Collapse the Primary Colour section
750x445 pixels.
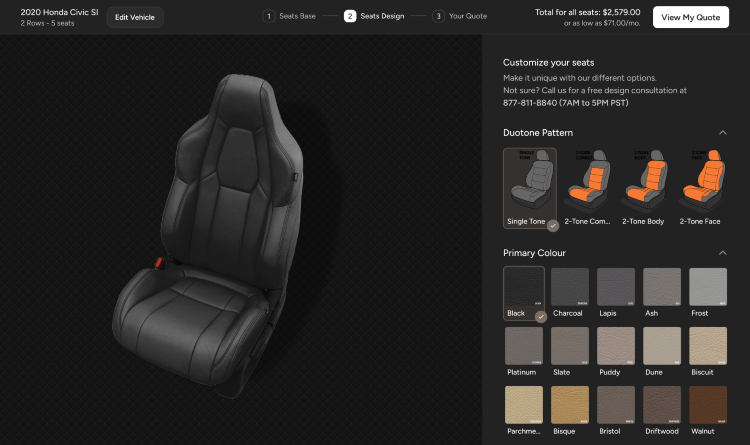(x=723, y=253)
